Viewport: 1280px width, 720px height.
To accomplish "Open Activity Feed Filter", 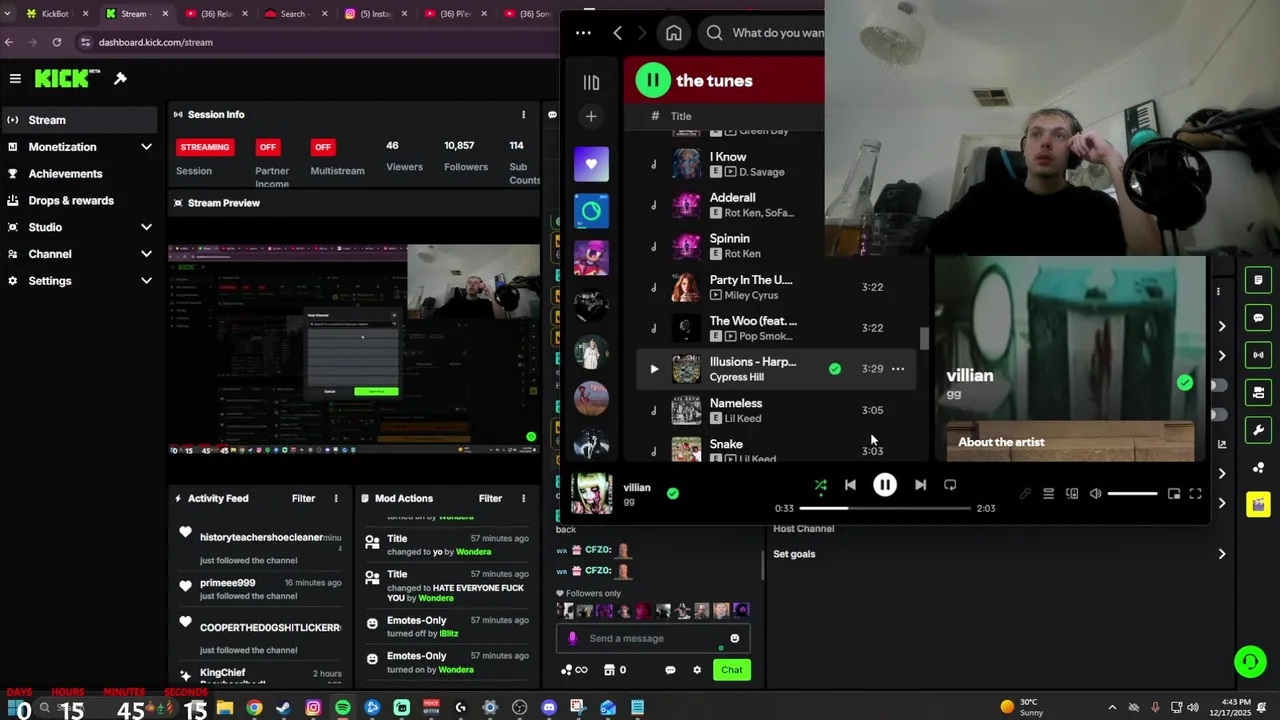I will pyautogui.click(x=303, y=498).
